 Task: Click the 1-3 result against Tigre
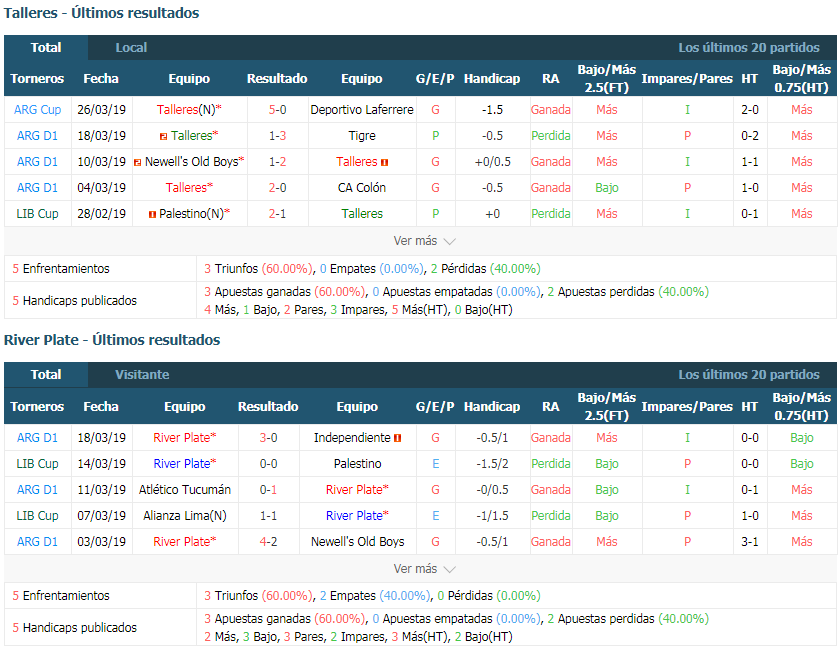click(277, 136)
